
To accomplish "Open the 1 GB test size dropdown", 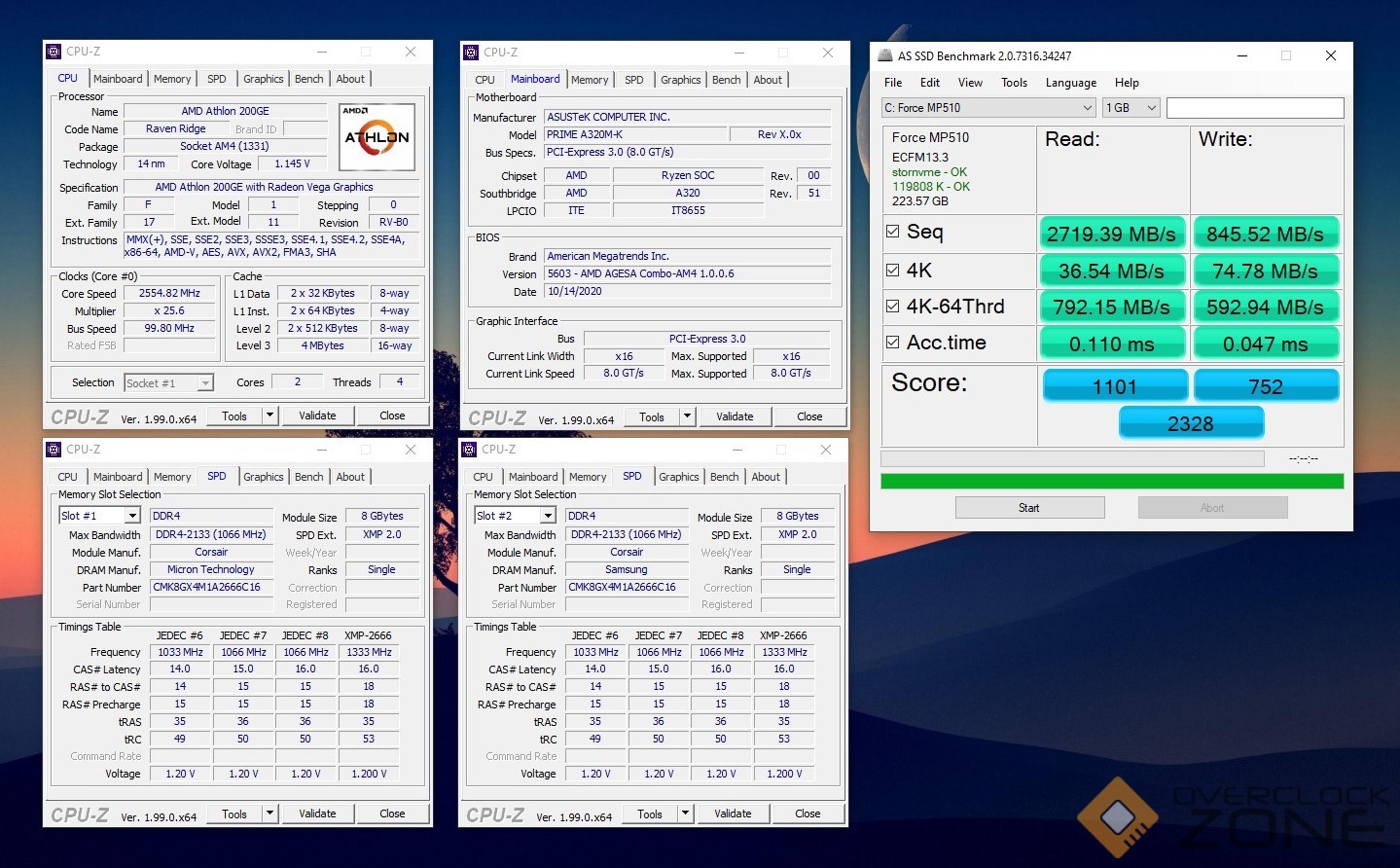I will [x=1131, y=108].
